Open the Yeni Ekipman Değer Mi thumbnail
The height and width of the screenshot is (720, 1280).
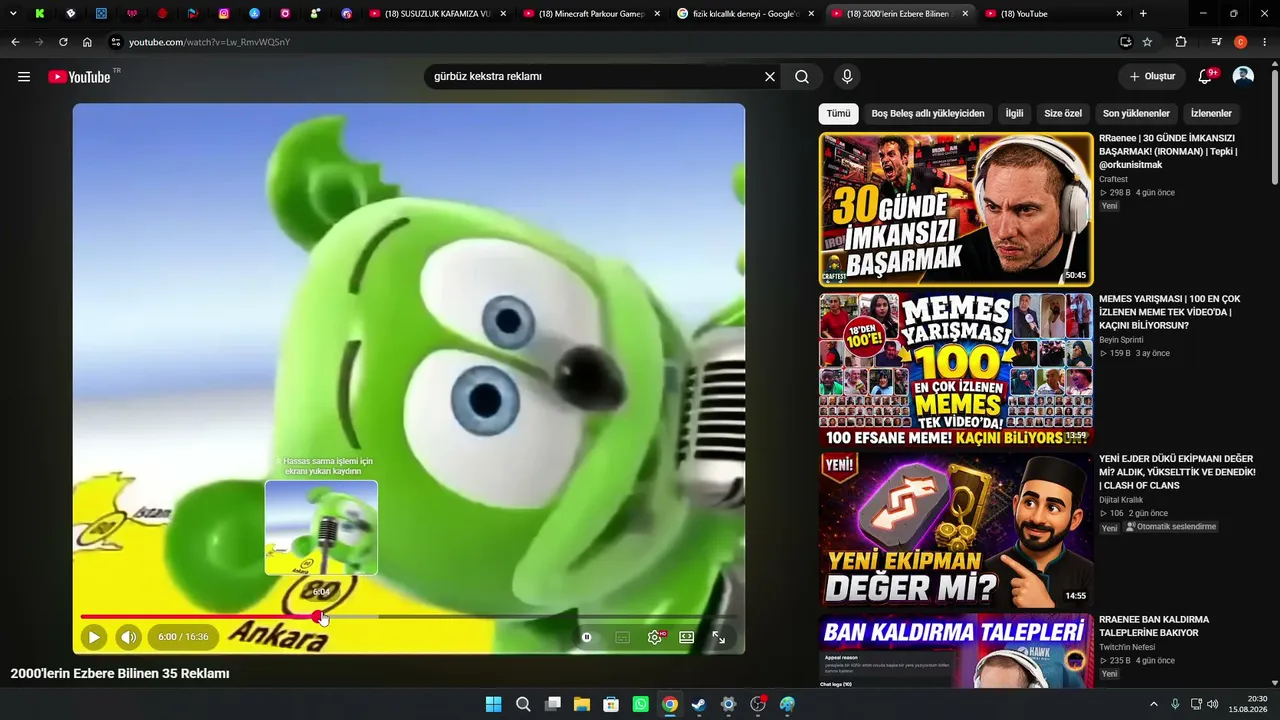pos(956,530)
